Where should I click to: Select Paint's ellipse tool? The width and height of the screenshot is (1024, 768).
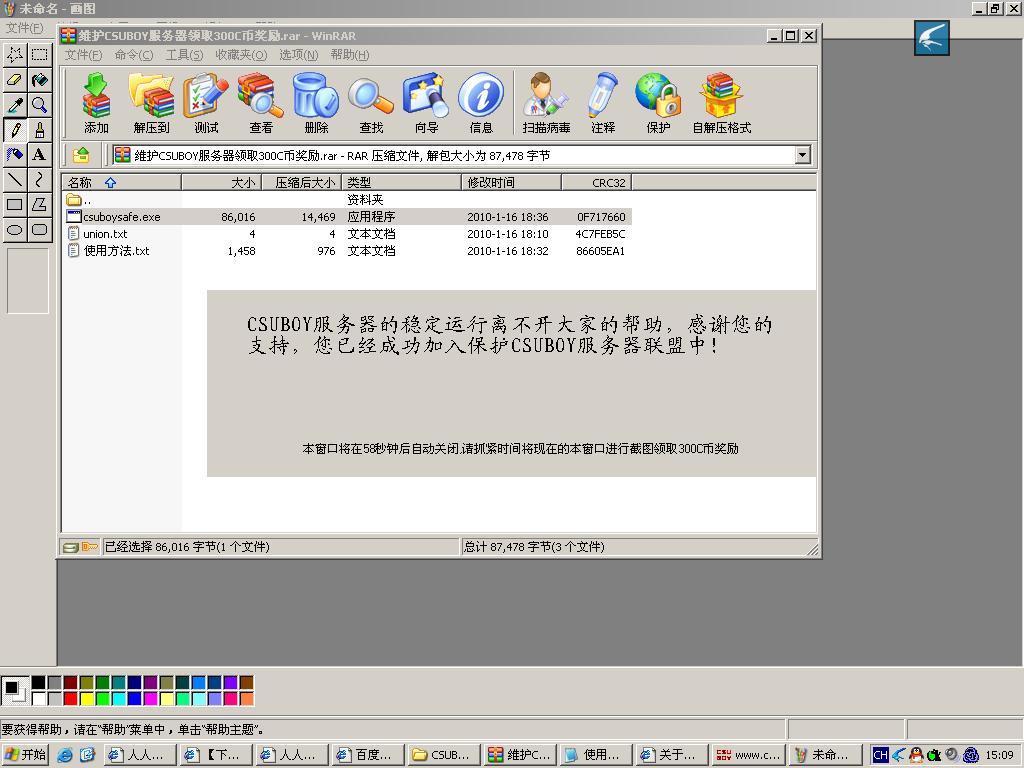tap(15, 229)
